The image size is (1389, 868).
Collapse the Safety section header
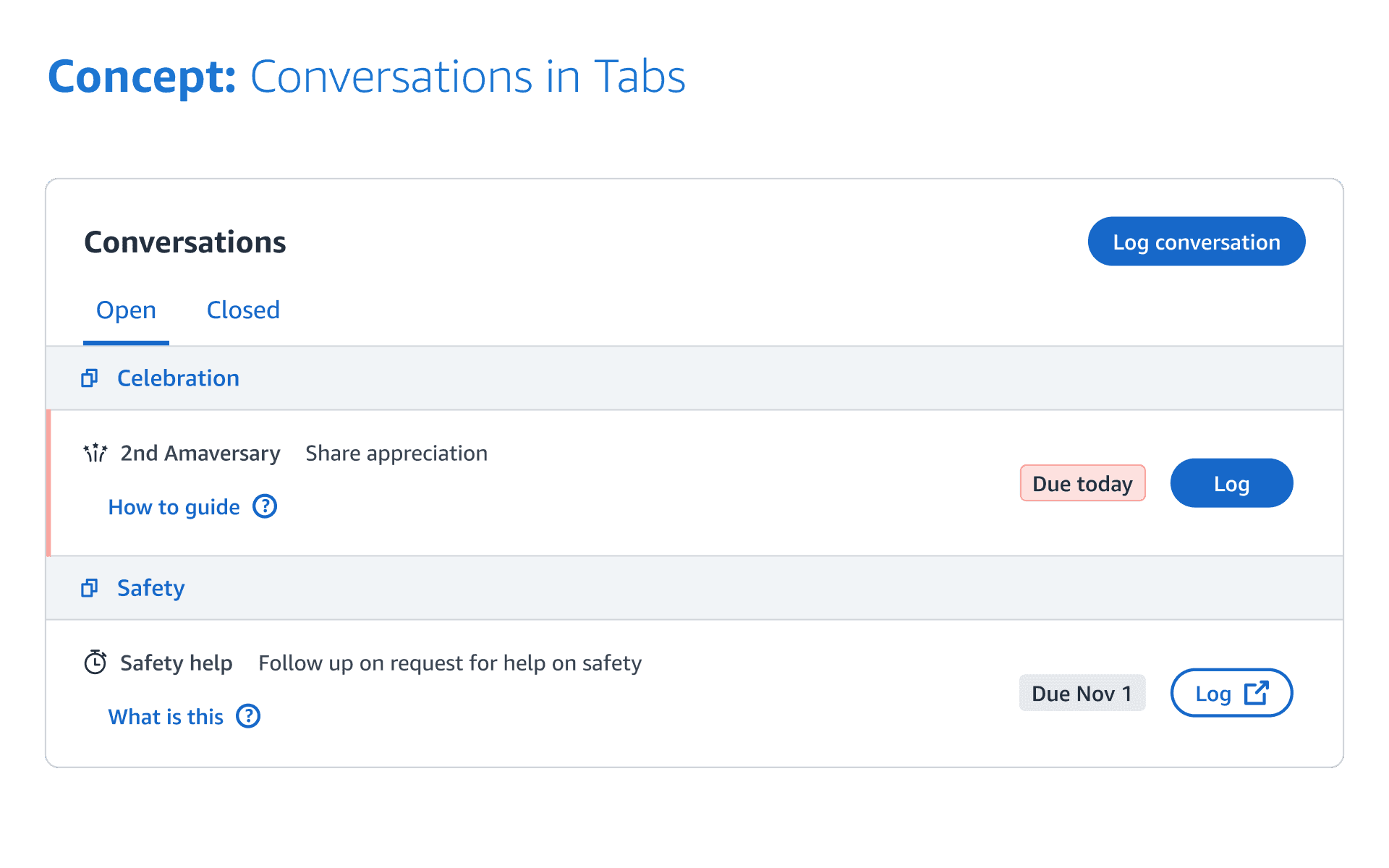coord(150,588)
